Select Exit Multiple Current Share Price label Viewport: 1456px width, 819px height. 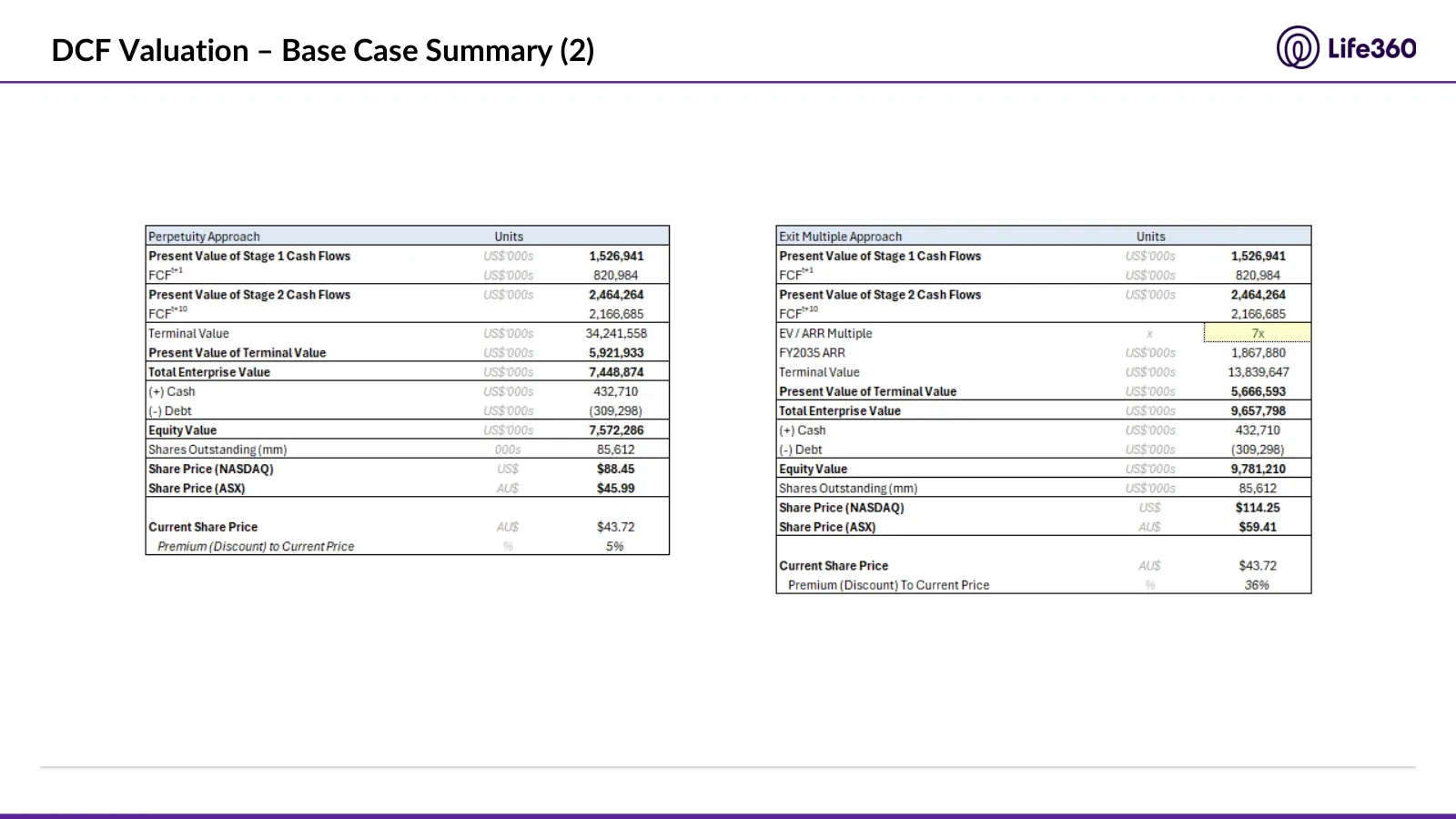tap(834, 566)
